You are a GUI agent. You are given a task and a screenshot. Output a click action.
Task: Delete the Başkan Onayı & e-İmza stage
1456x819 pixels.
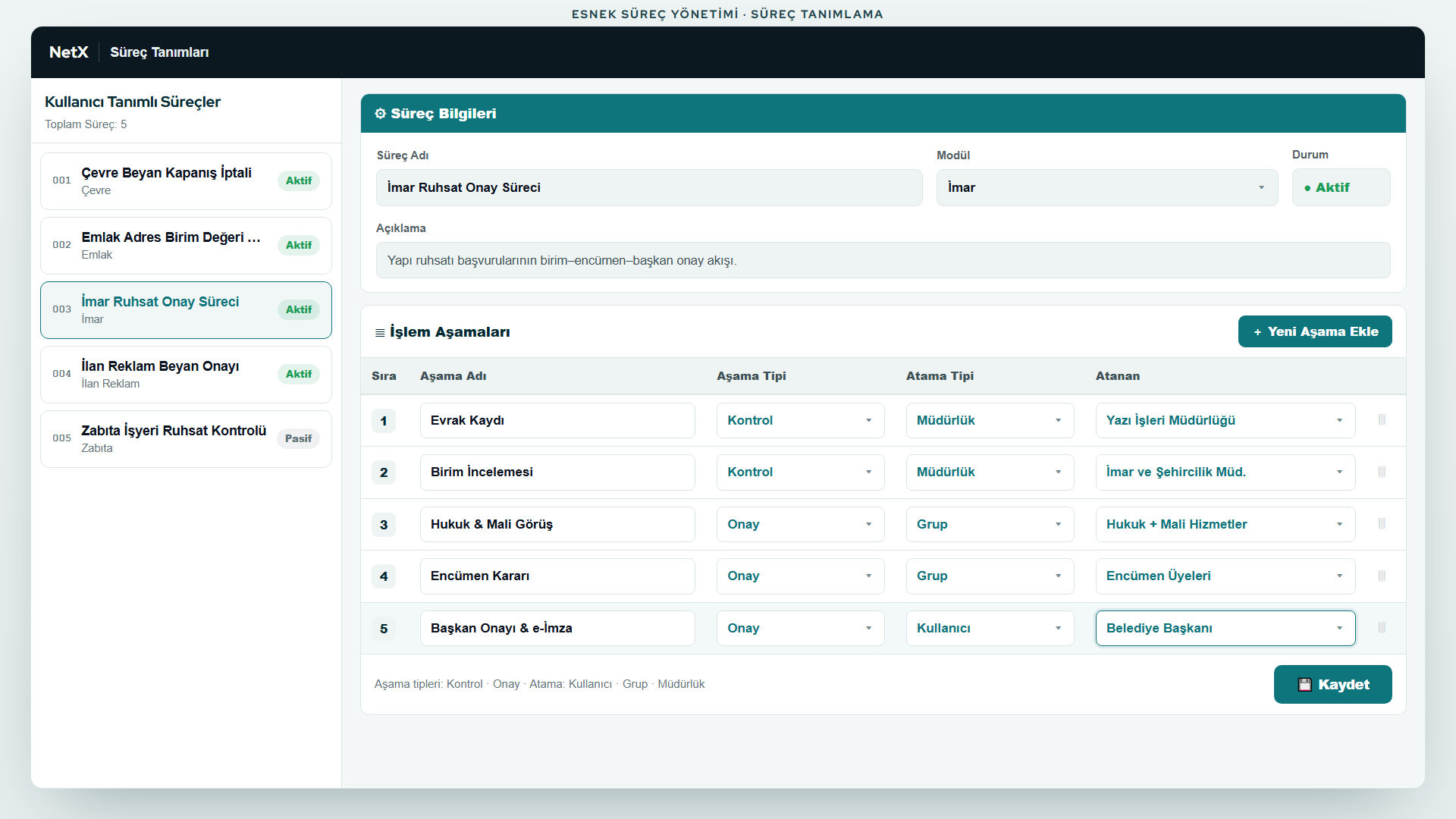[x=1382, y=628]
